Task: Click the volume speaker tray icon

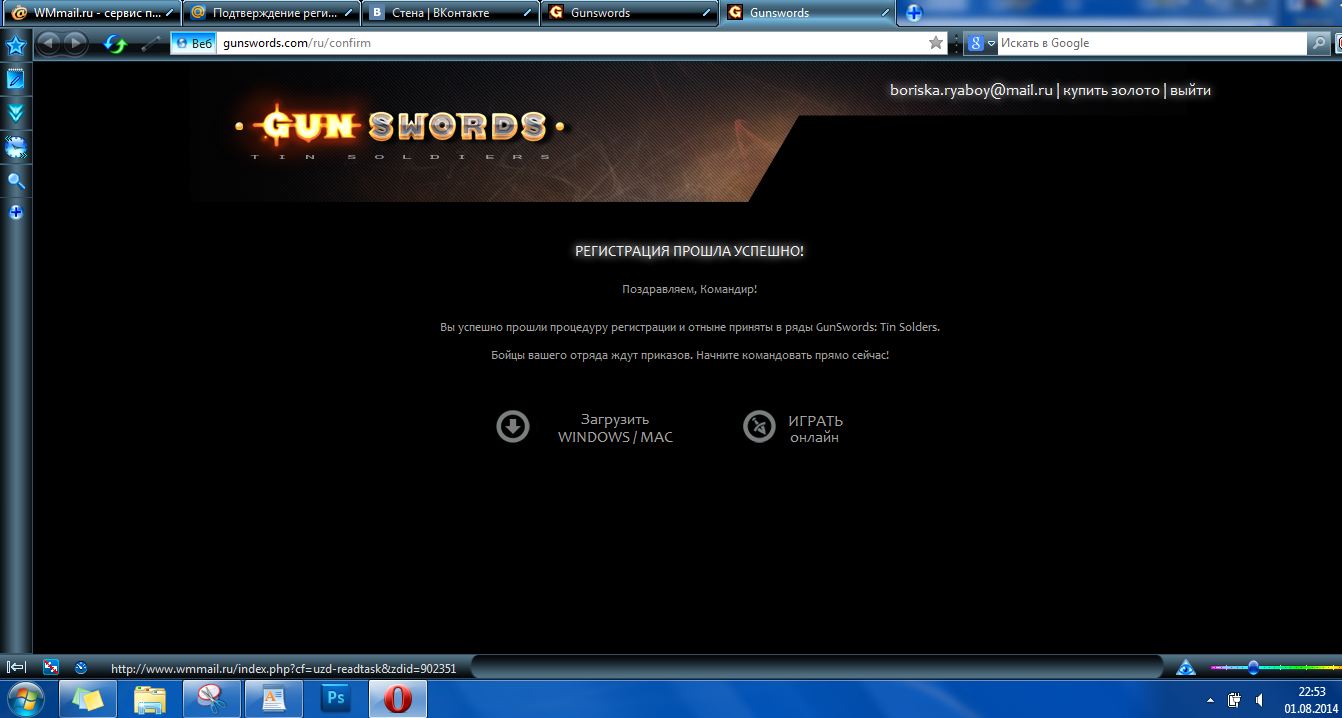Action: pyautogui.click(x=1259, y=700)
